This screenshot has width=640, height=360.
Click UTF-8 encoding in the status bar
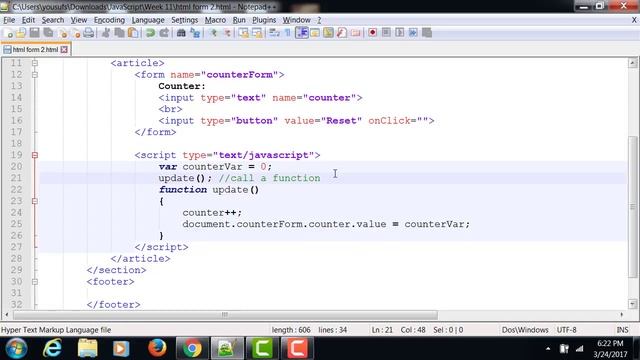pyautogui.click(x=567, y=330)
